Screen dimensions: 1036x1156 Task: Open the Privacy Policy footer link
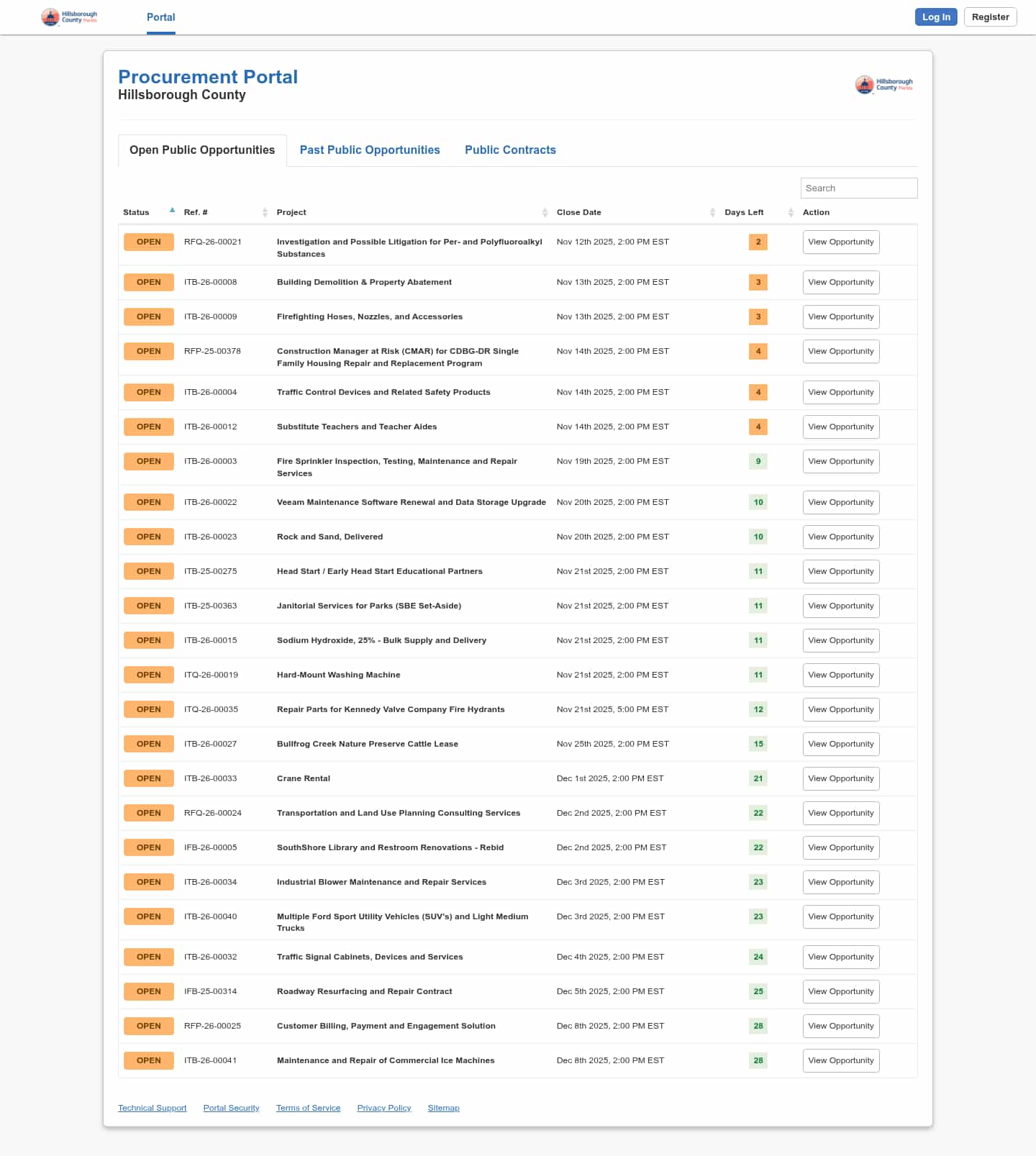point(384,1108)
